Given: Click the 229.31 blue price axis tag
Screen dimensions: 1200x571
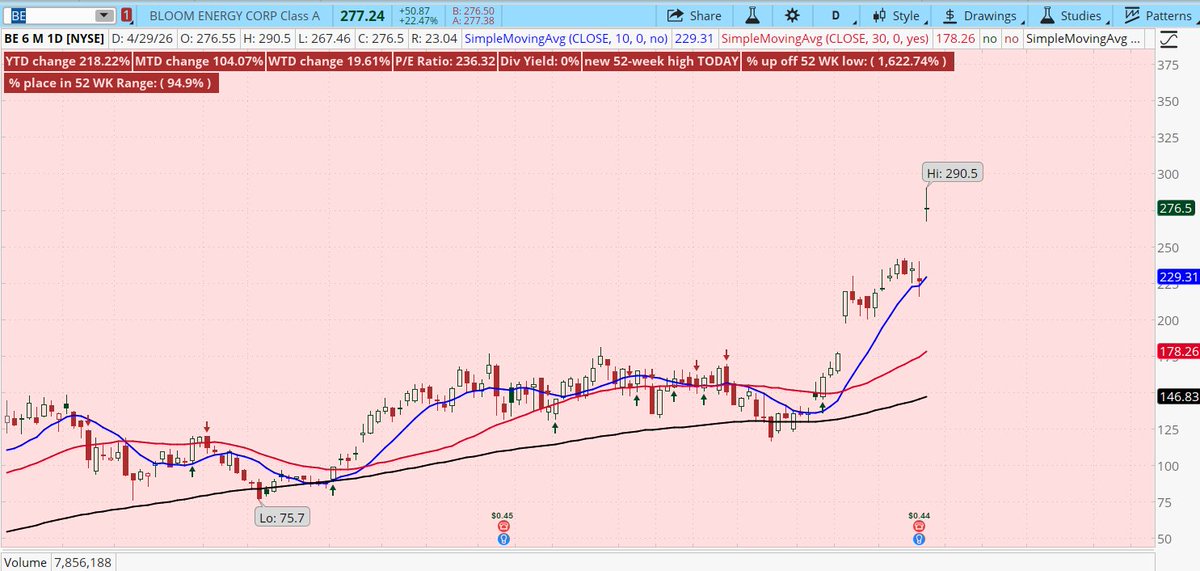Looking at the screenshot, I should [x=1179, y=276].
